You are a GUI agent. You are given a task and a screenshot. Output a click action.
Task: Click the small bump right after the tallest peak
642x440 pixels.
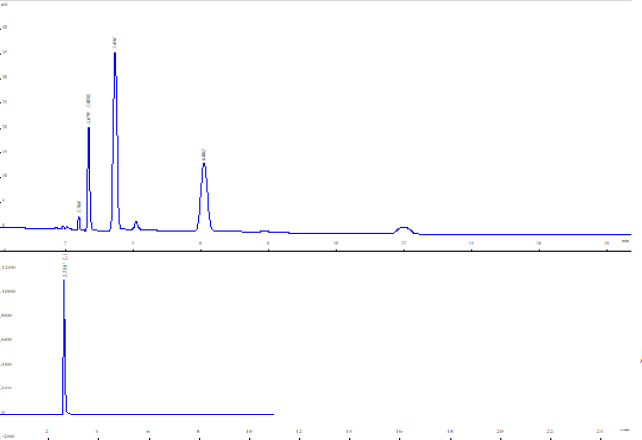point(136,223)
